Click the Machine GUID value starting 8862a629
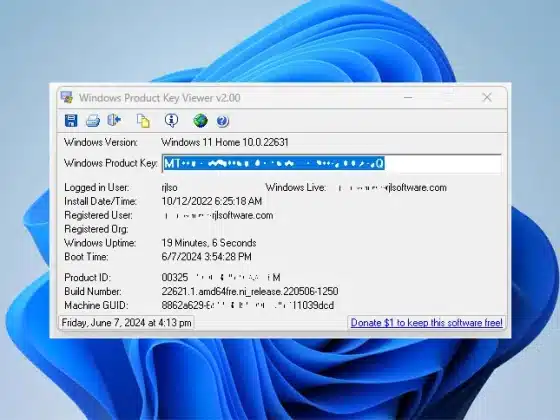Viewport: 560px width, 420px height. pos(248,306)
